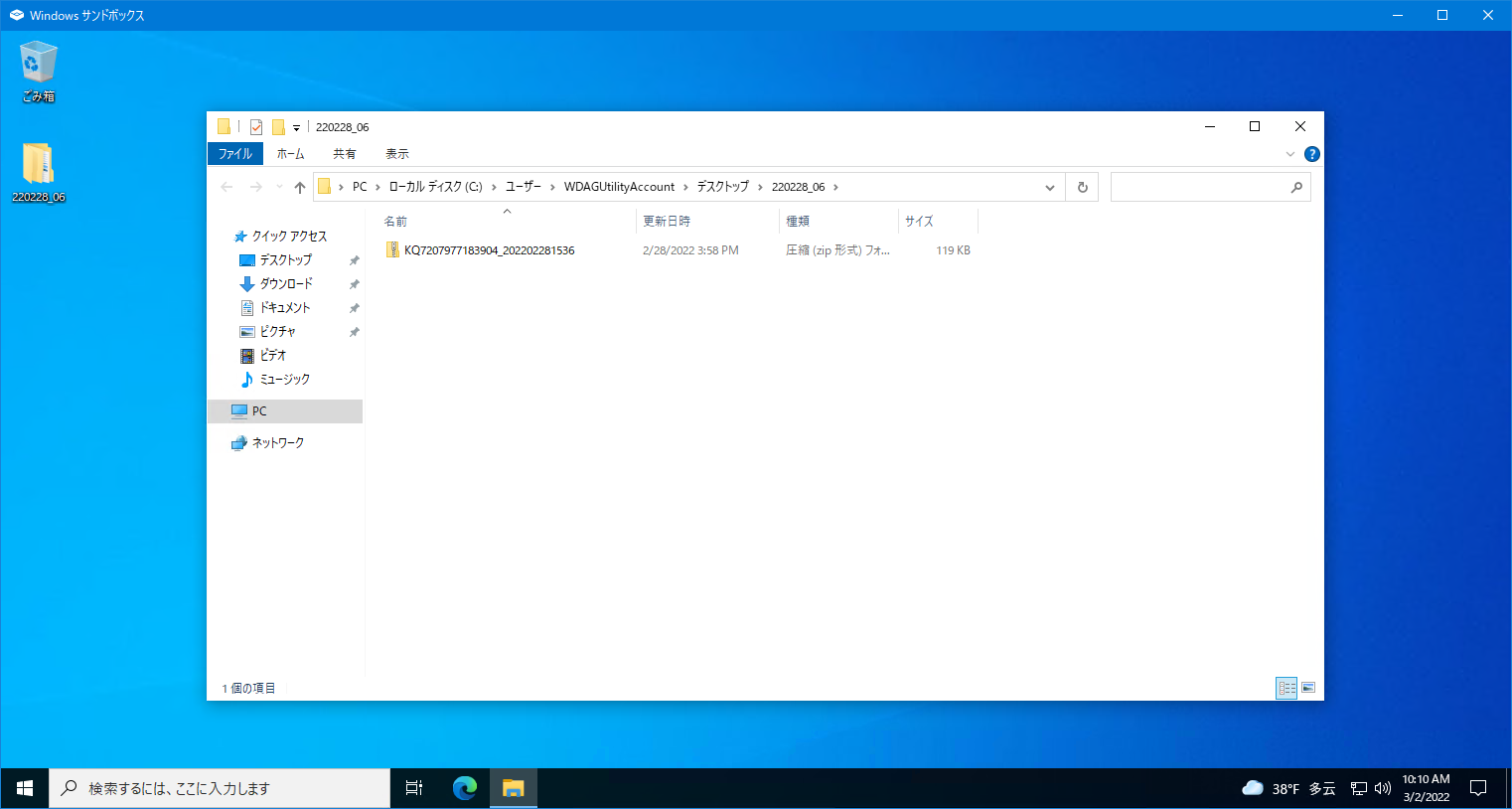The image size is (1512, 809).
Task: Expand the ribbon with the chevron
Action: (1290, 154)
